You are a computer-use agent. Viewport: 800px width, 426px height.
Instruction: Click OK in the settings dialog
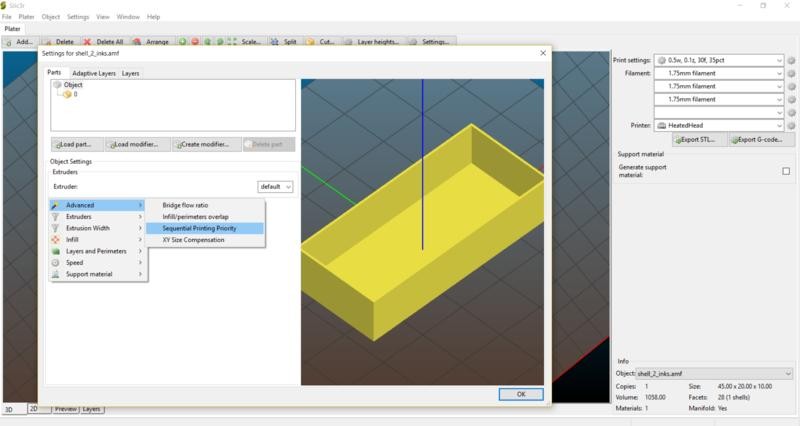tap(521, 394)
